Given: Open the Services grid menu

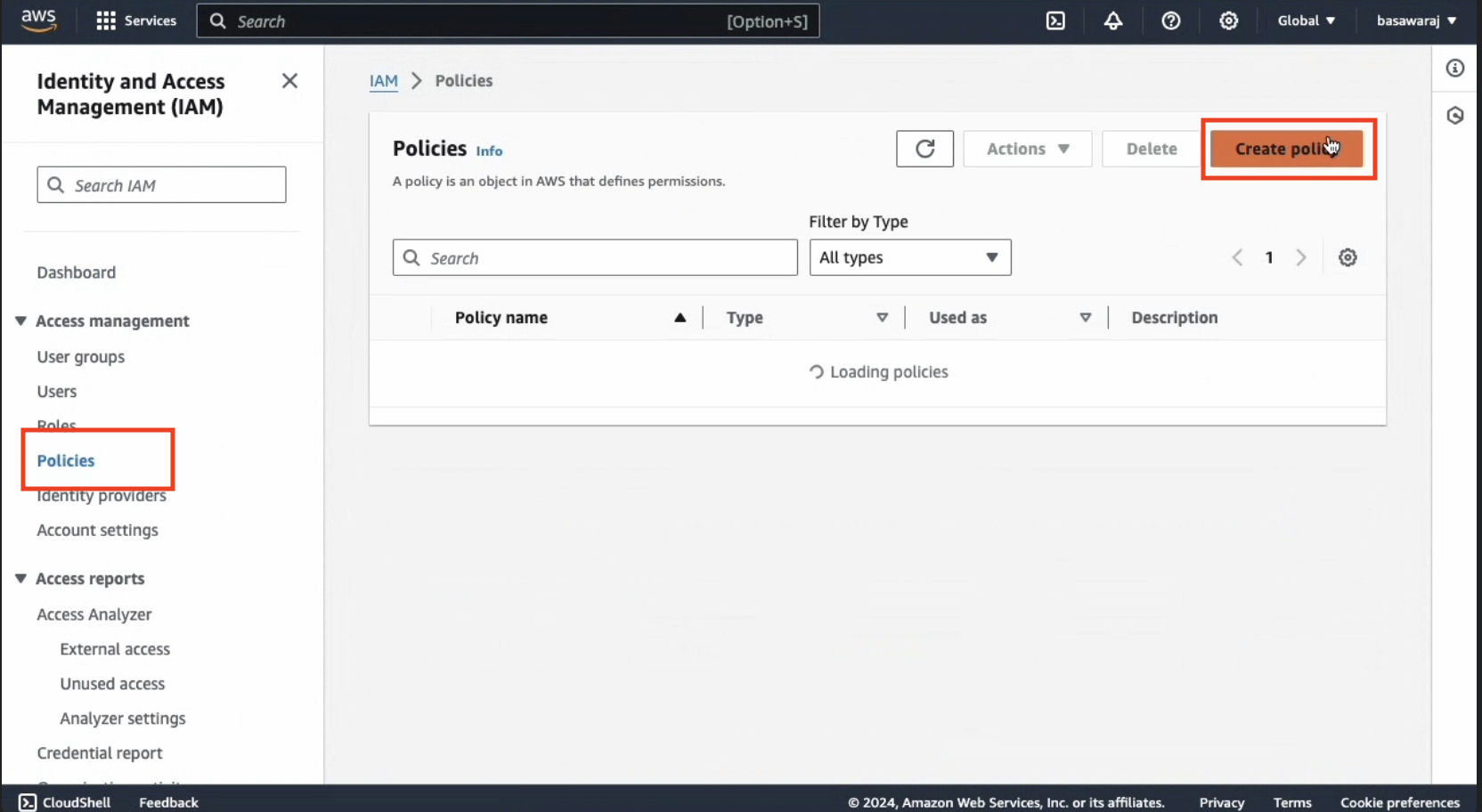Looking at the screenshot, I should (x=135, y=20).
